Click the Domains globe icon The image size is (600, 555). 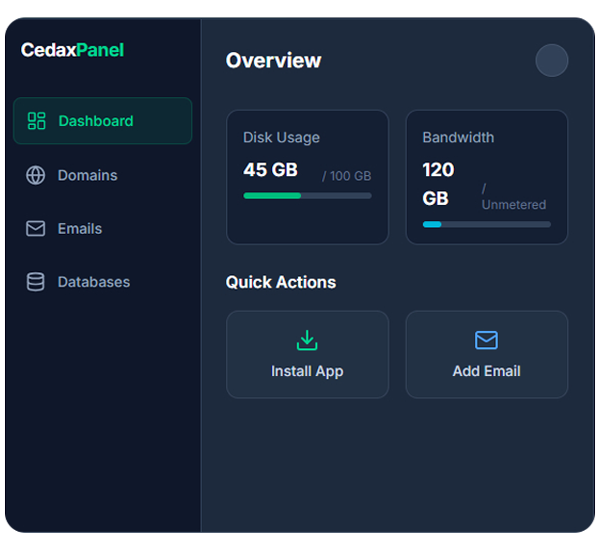(36, 175)
